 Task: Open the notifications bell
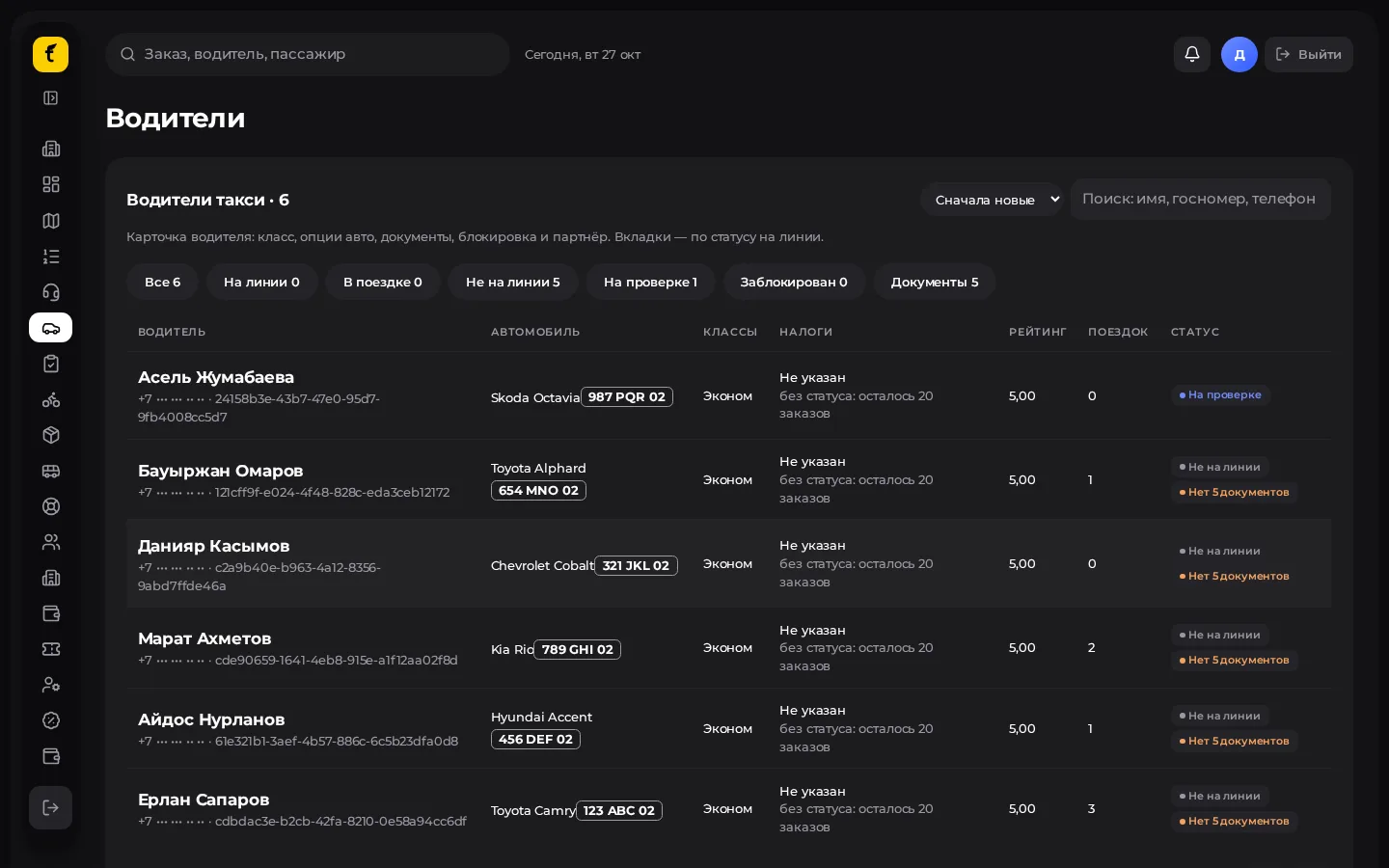[x=1192, y=54]
